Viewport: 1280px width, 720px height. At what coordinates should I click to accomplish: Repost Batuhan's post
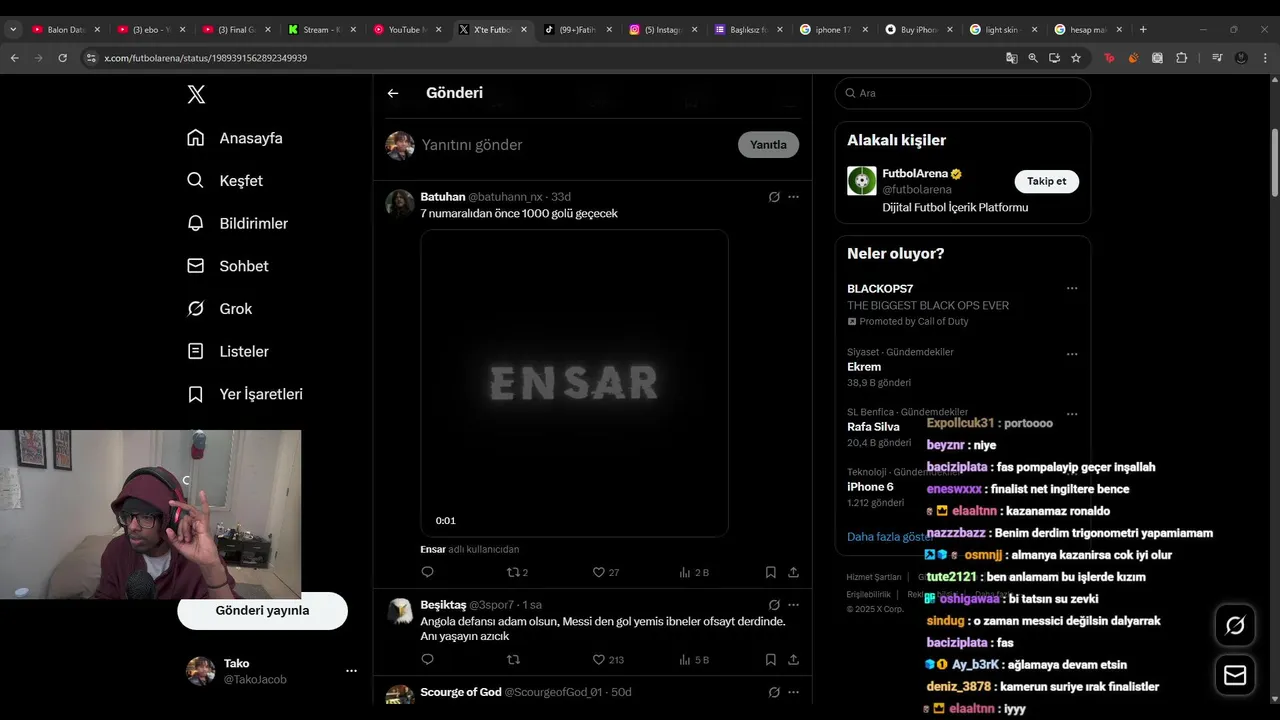pyautogui.click(x=517, y=572)
